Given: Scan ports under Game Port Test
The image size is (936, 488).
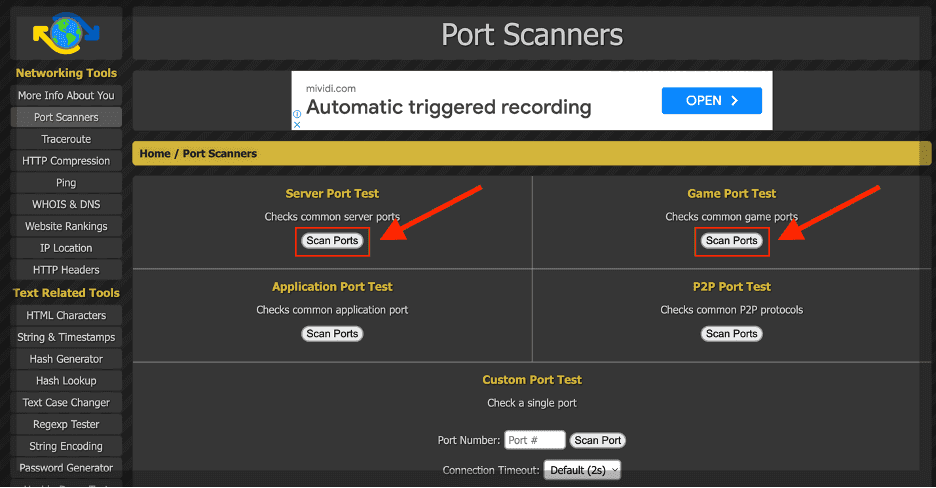Looking at the screenshot, I should (x=731, y=240).
